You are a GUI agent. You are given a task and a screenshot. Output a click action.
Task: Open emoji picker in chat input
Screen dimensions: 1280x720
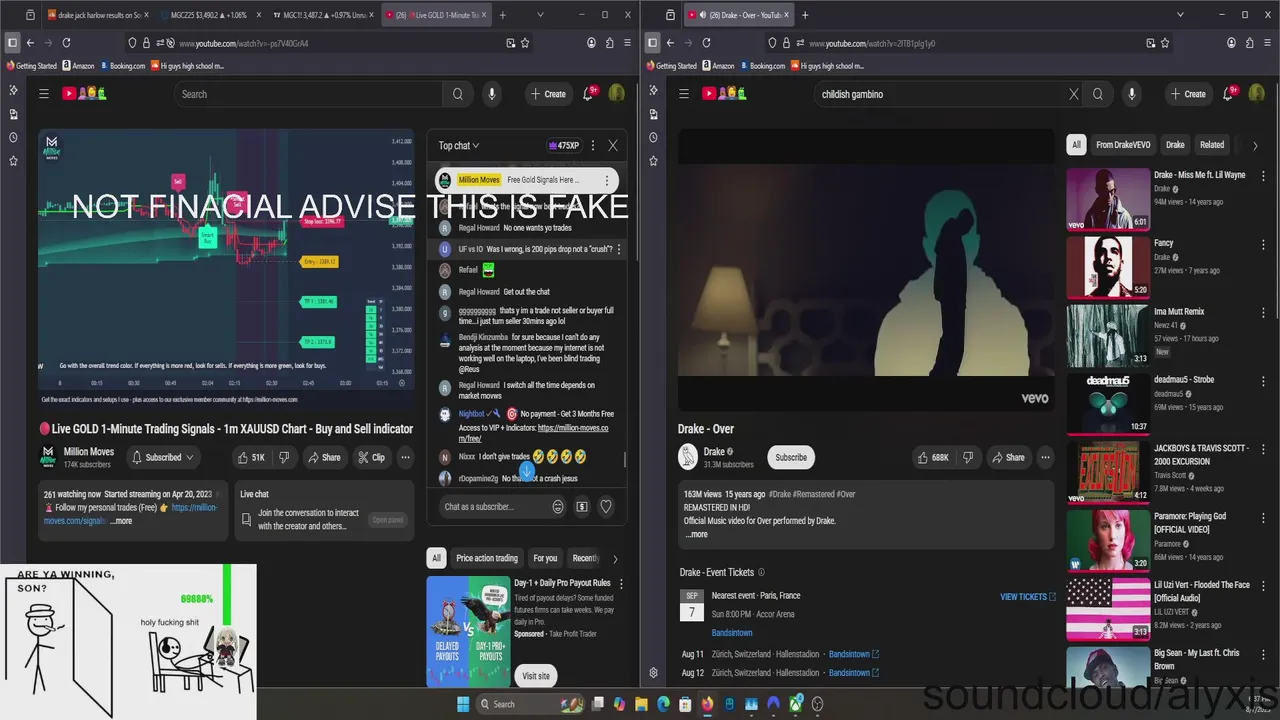[558, 507]
